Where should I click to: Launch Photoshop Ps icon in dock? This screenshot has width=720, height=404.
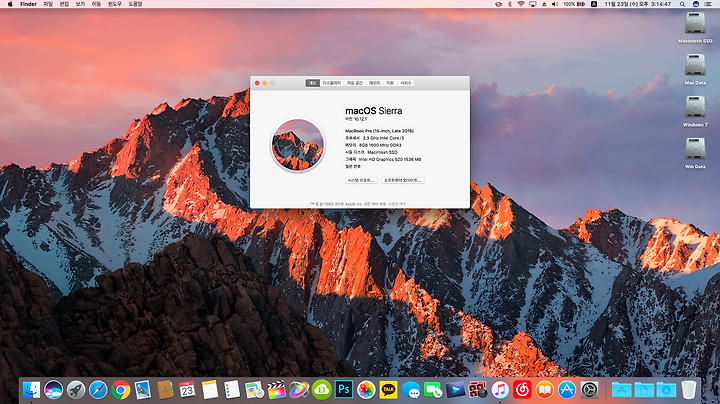point(344,390)
